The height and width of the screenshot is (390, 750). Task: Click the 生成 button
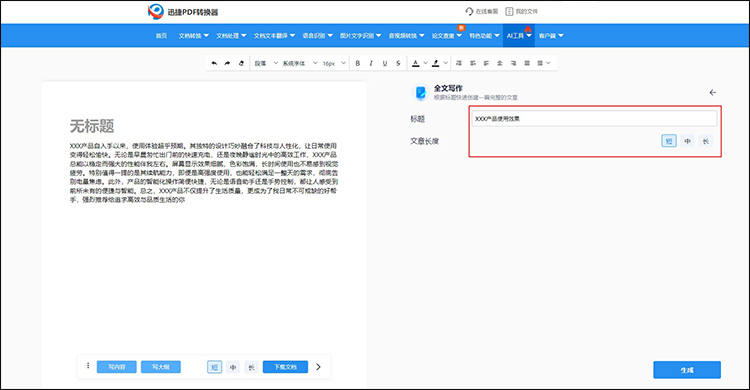[x=687, y=370]
